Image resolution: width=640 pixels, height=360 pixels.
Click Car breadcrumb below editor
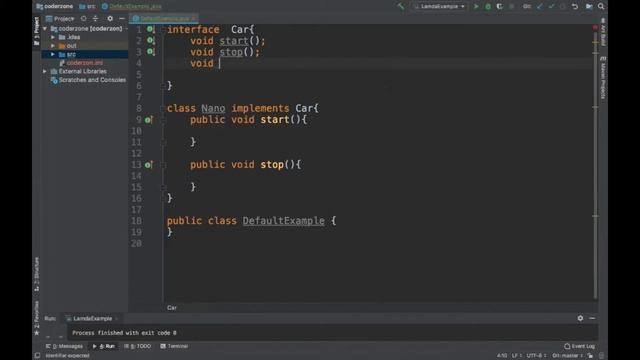coord(172,308)
